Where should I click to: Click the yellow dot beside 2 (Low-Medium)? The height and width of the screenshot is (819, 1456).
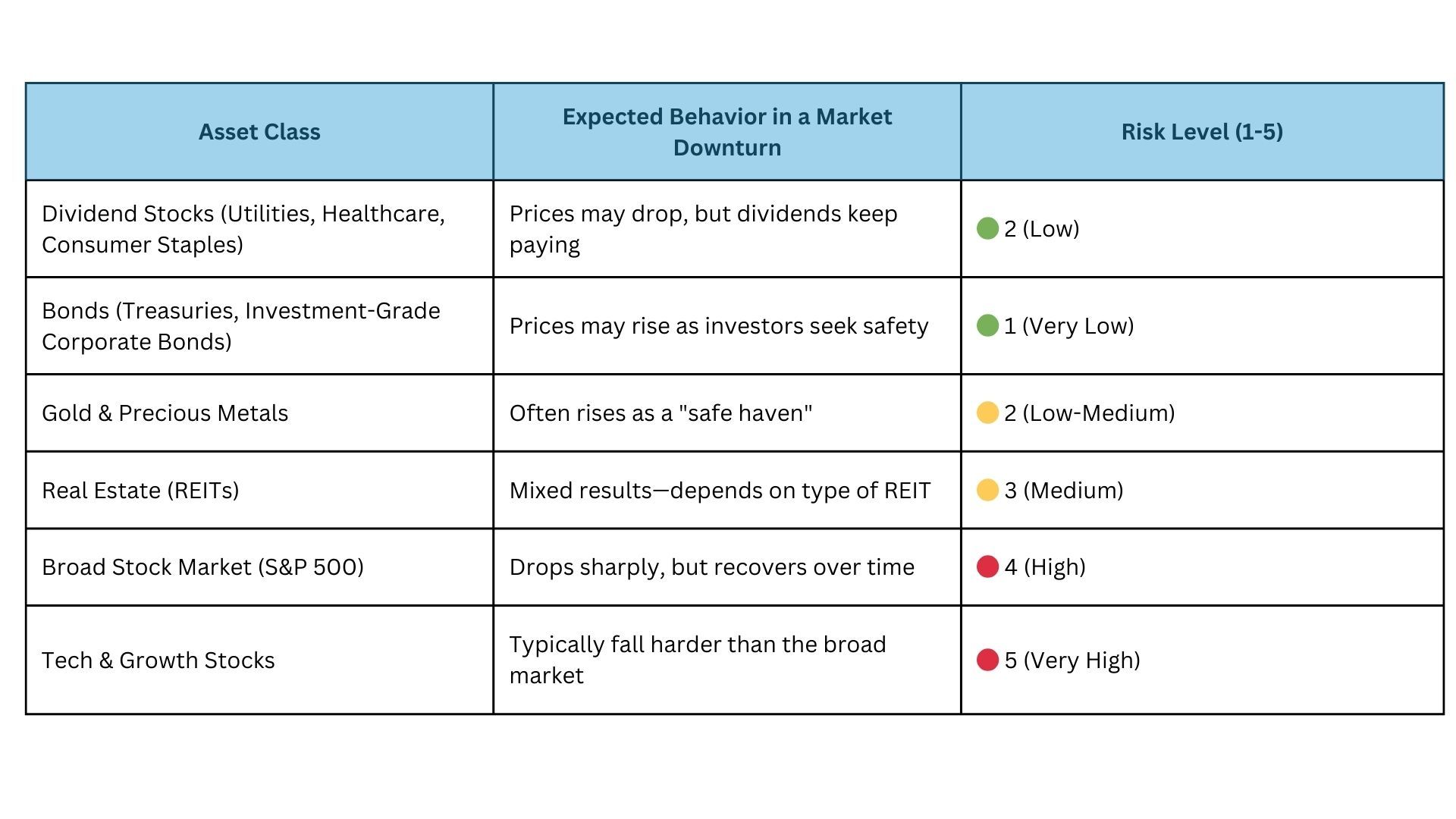pos(987,413)
